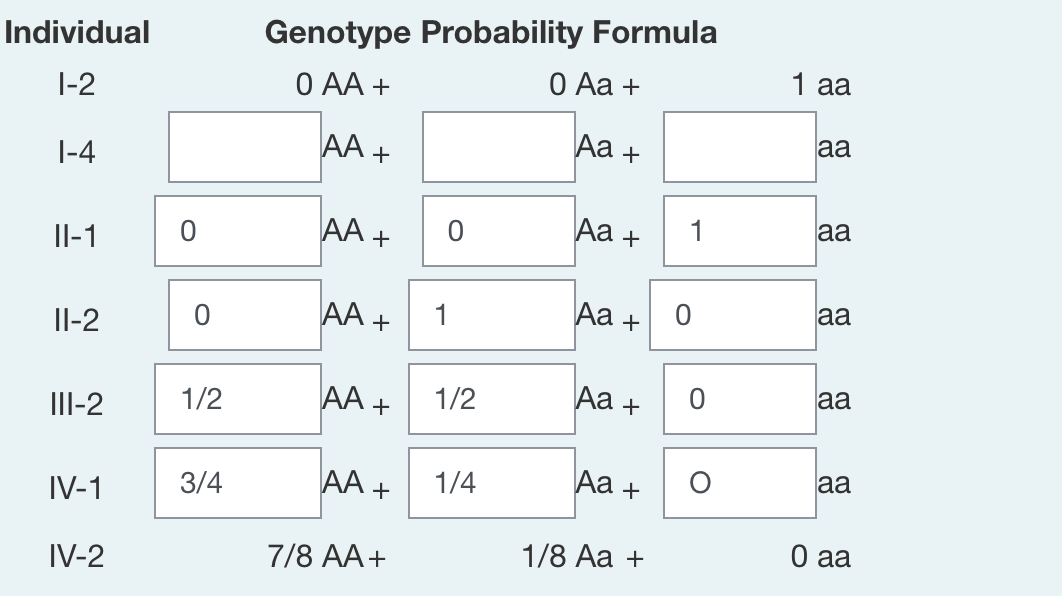Click the Aa input showing 0 in row II-1

coord(498,230)
